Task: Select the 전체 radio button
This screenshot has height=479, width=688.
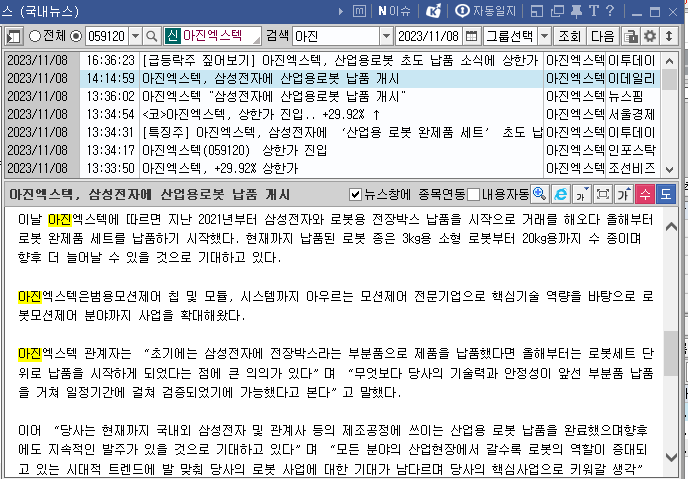Action: 35,36
